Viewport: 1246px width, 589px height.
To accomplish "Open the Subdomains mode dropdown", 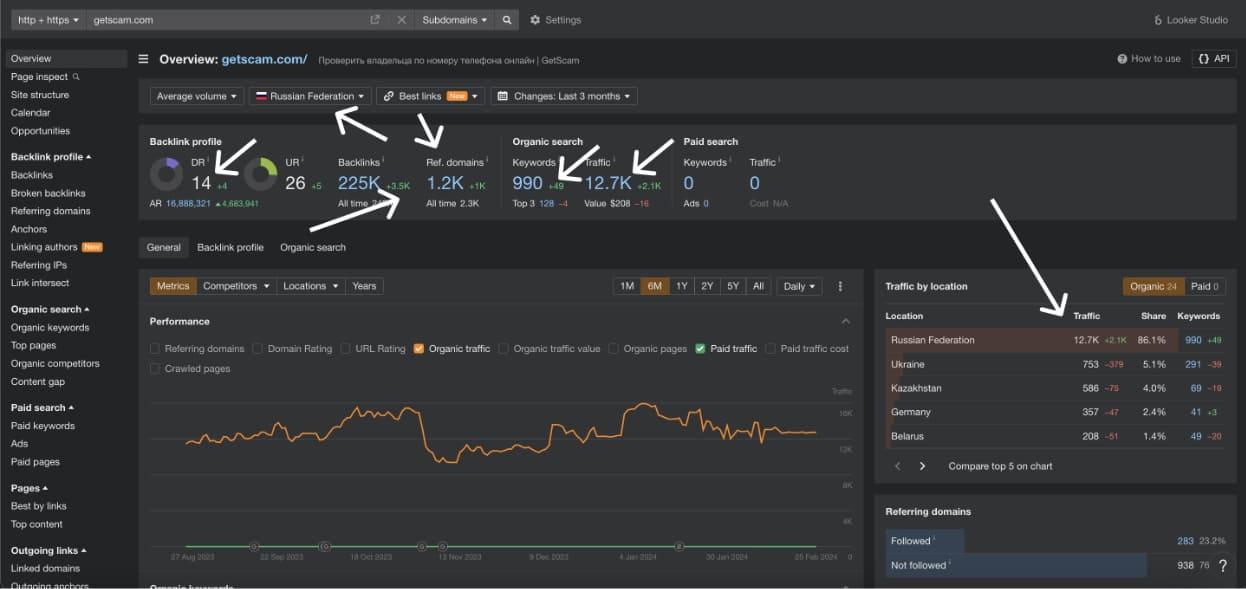I will click(456, 20).
